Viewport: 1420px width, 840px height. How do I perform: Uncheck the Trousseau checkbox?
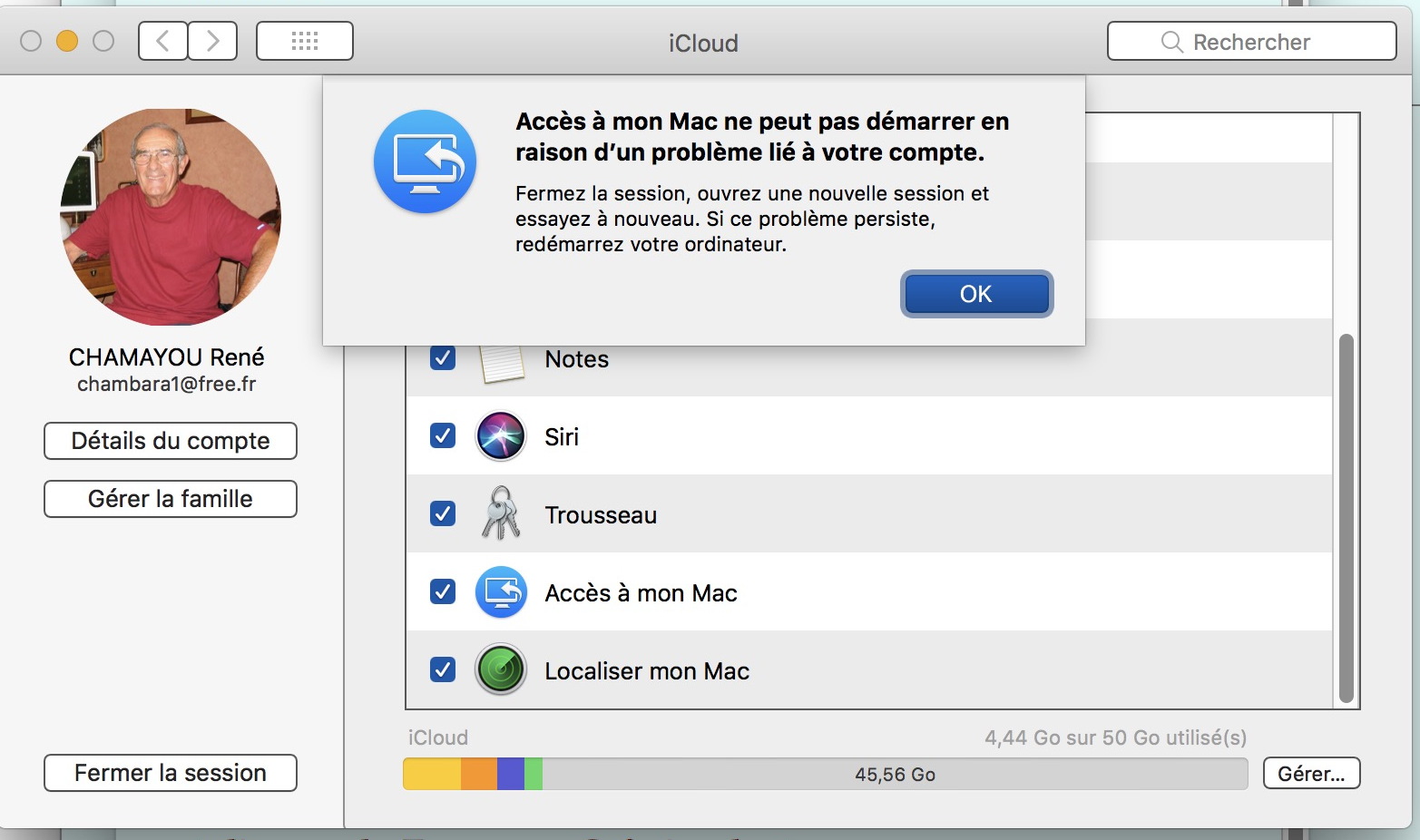coord(443,513)
